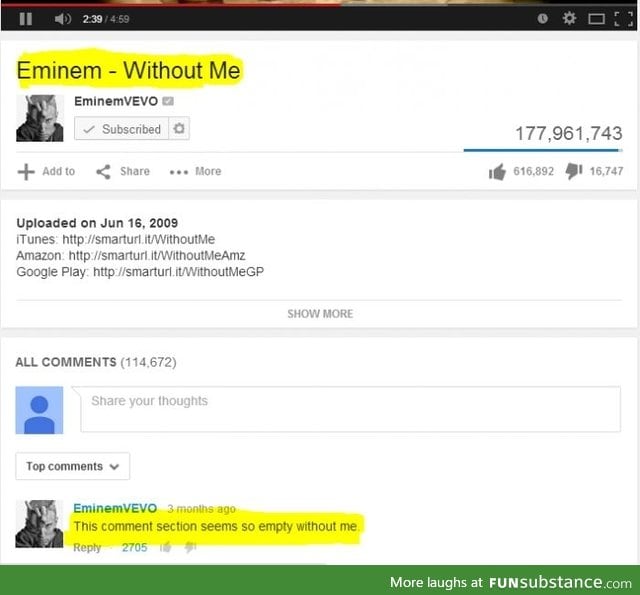Viewport: 640px width, 595px height.
Task: Click the Share your thoughts comment box
Action: point(350,409)
